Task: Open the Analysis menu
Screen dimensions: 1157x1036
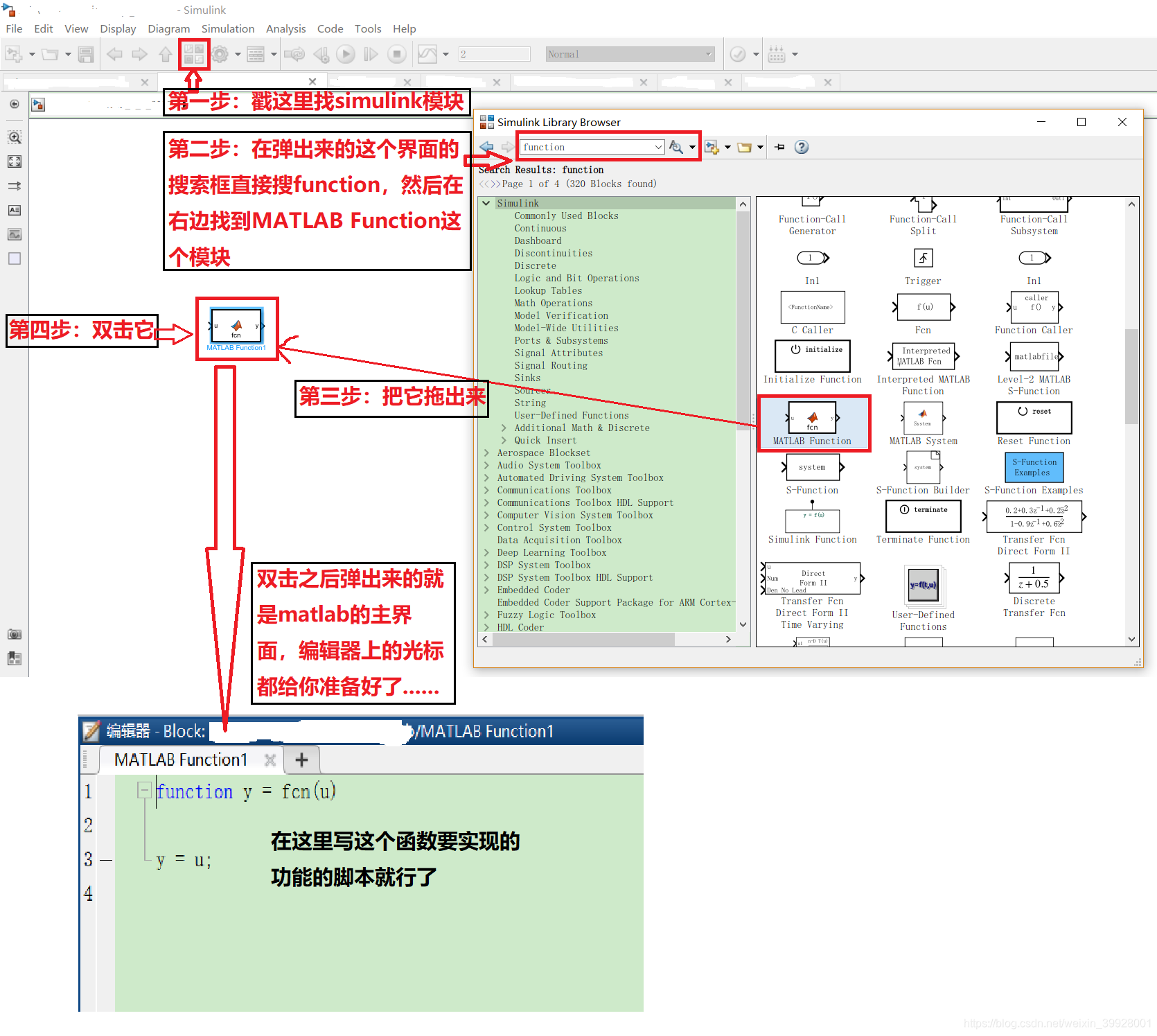Action: tap(285, 28)
